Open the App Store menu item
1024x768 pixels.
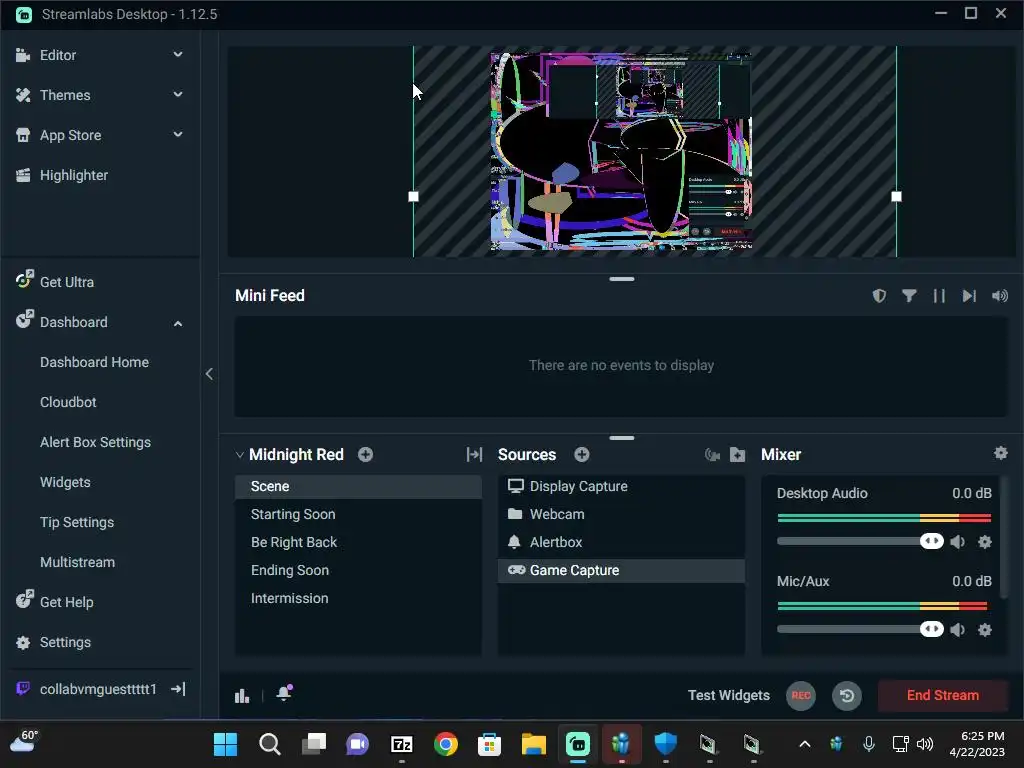70,135
